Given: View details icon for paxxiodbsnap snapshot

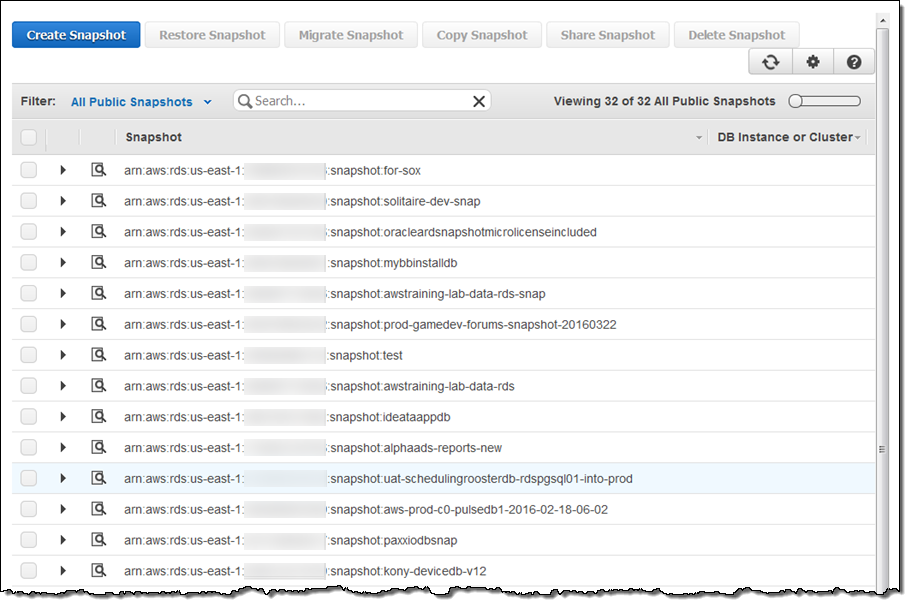Looking at the screenshot, I should [x=98, y=540].
